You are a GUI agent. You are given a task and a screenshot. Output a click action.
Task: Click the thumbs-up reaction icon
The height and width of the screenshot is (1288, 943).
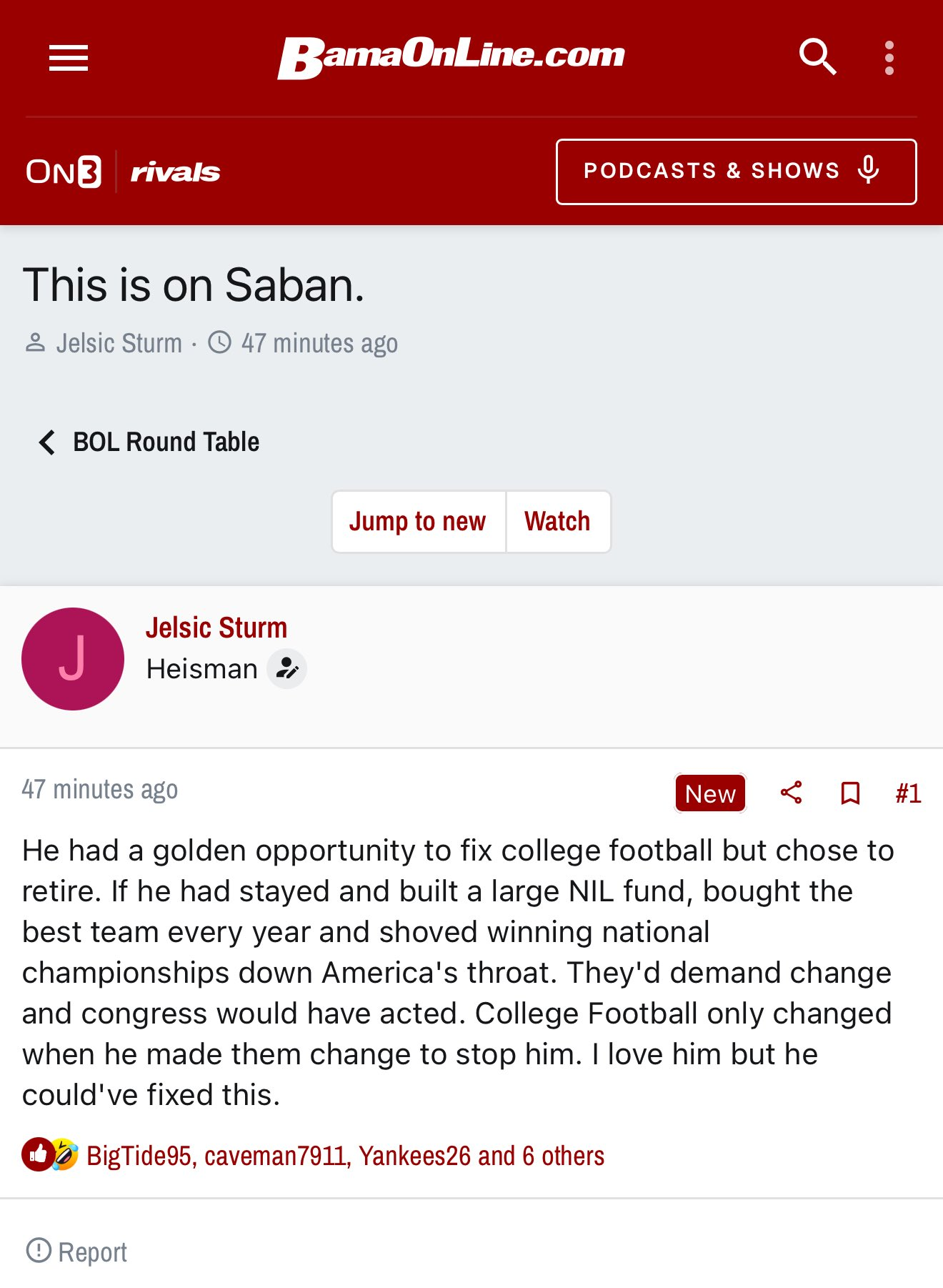coord(39,1154)
